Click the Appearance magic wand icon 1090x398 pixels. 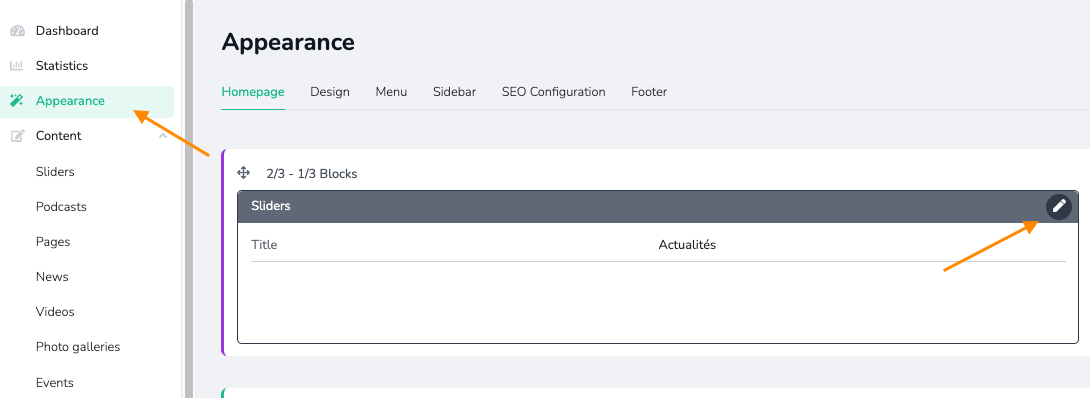click(x=17, y=101)
